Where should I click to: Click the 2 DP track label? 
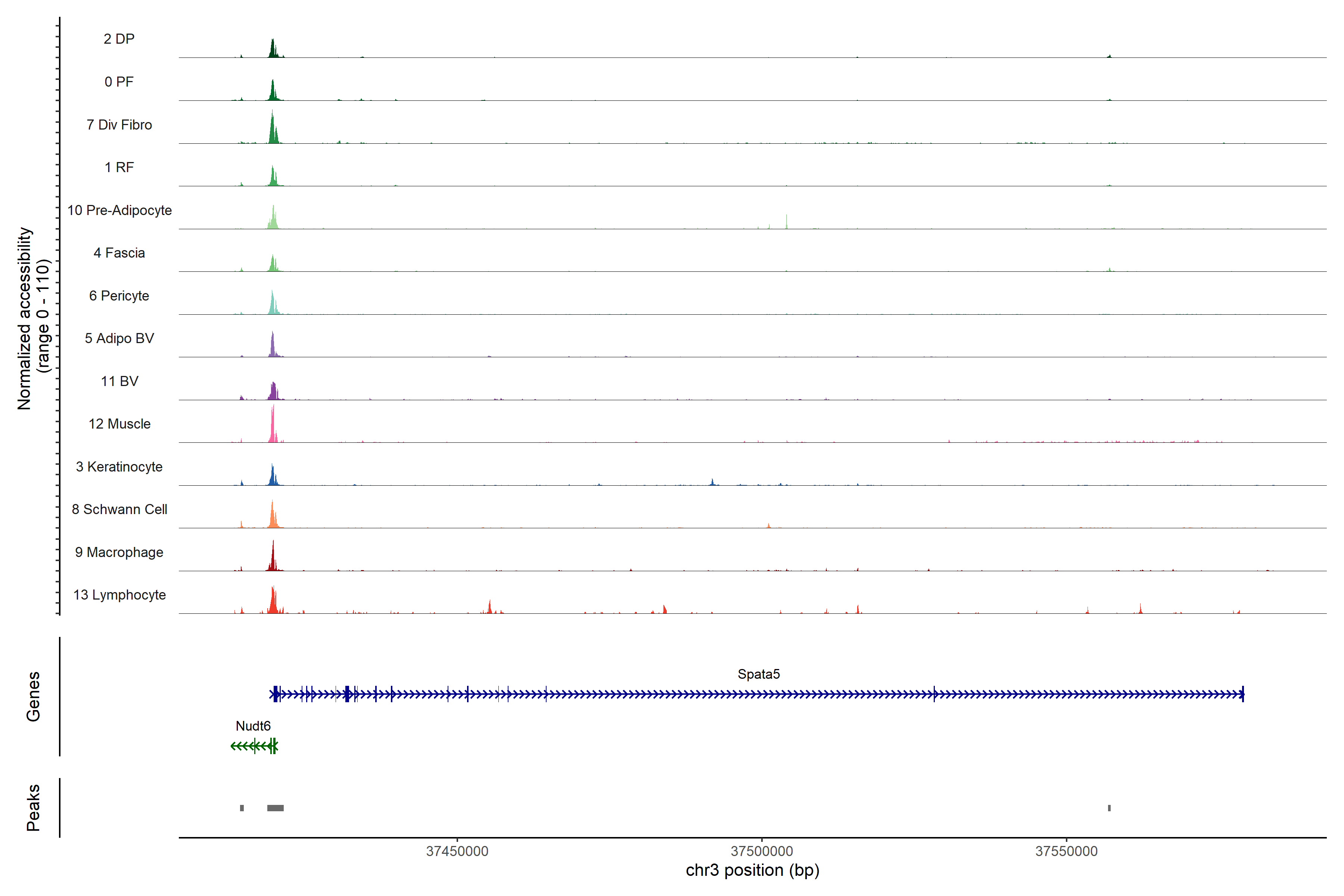119,39
